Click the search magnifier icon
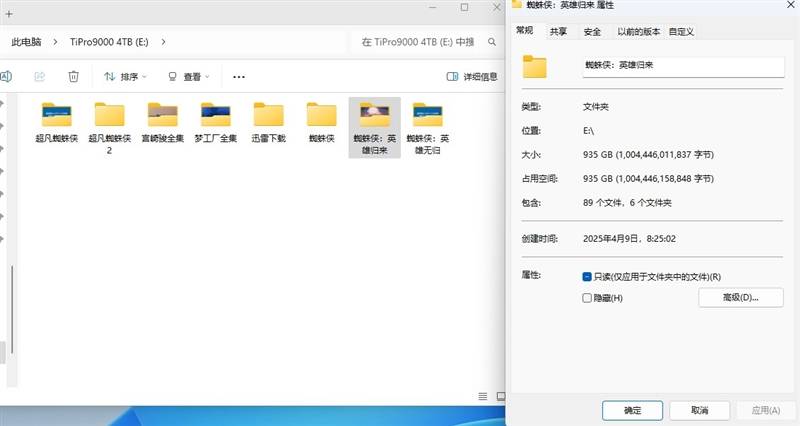Viewport: 800px width, 426px height. [x=491, y=42]
